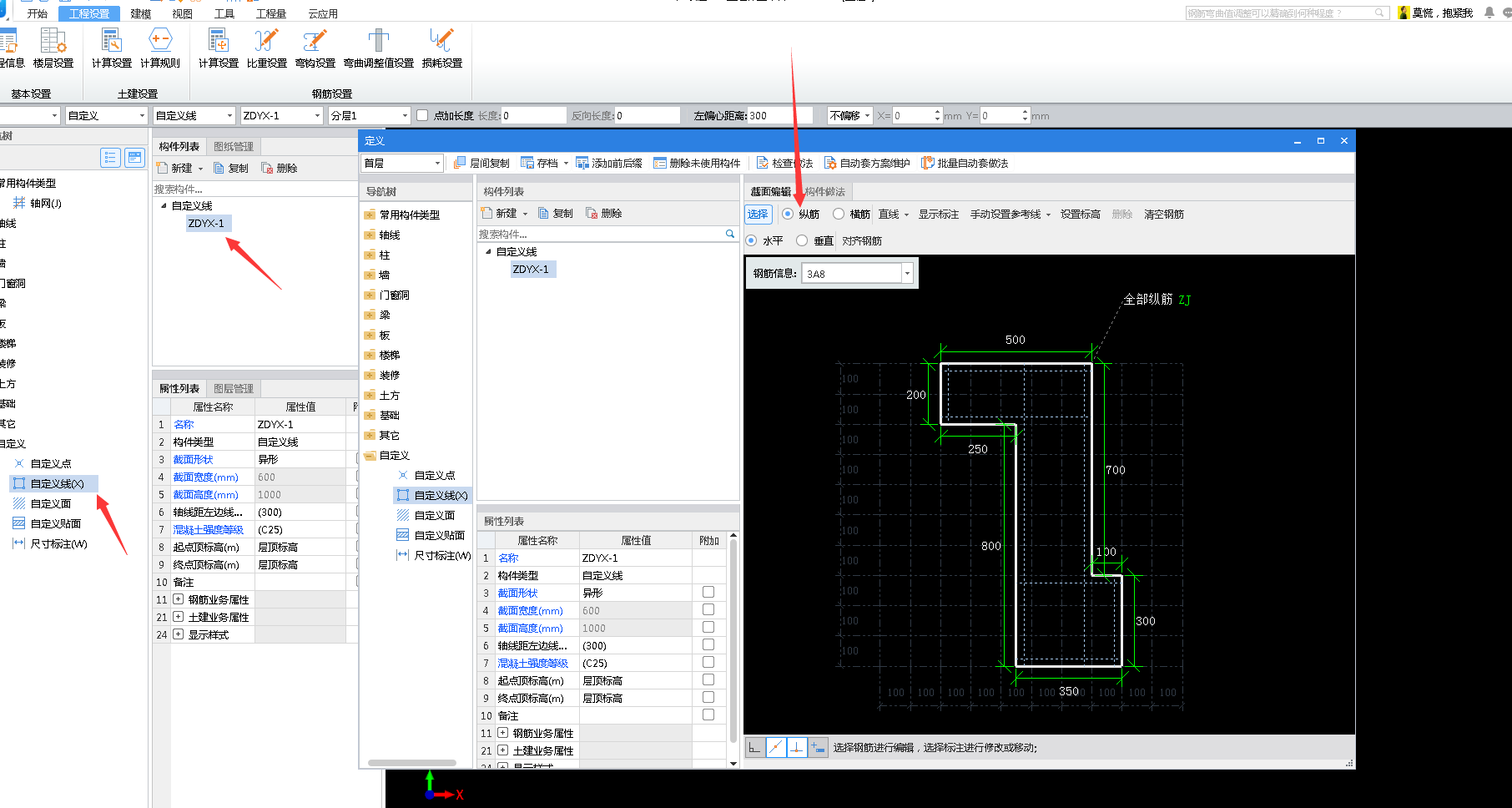Tick 附加 checkbox for 备注 row

708,715
